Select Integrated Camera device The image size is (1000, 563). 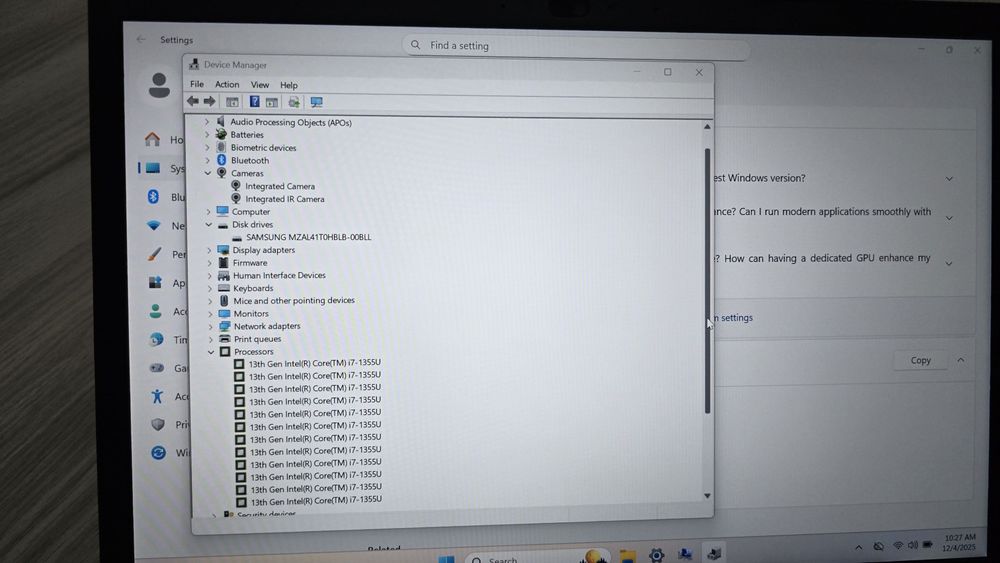click(280, 186)
